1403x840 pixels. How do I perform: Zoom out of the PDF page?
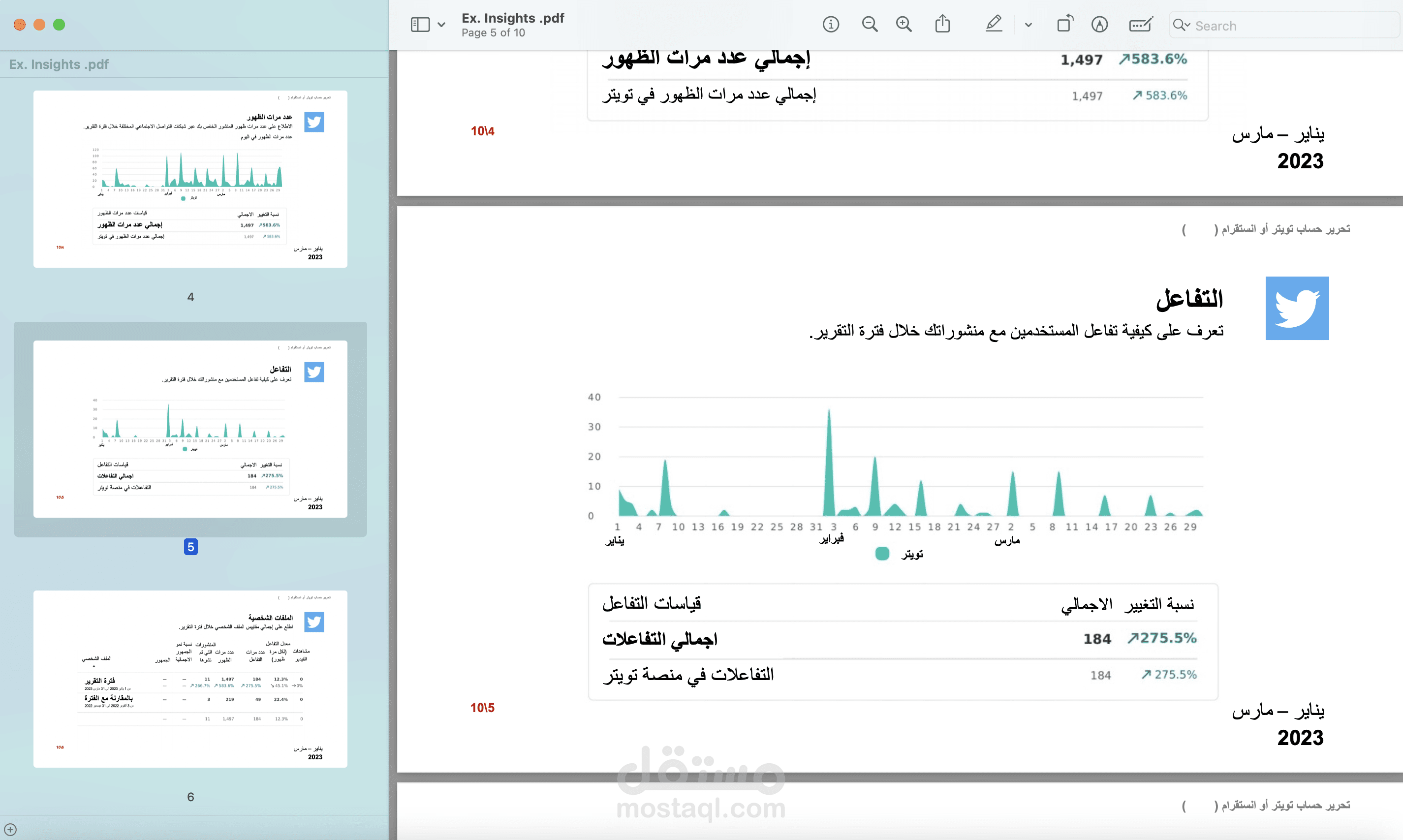[869, 24]
